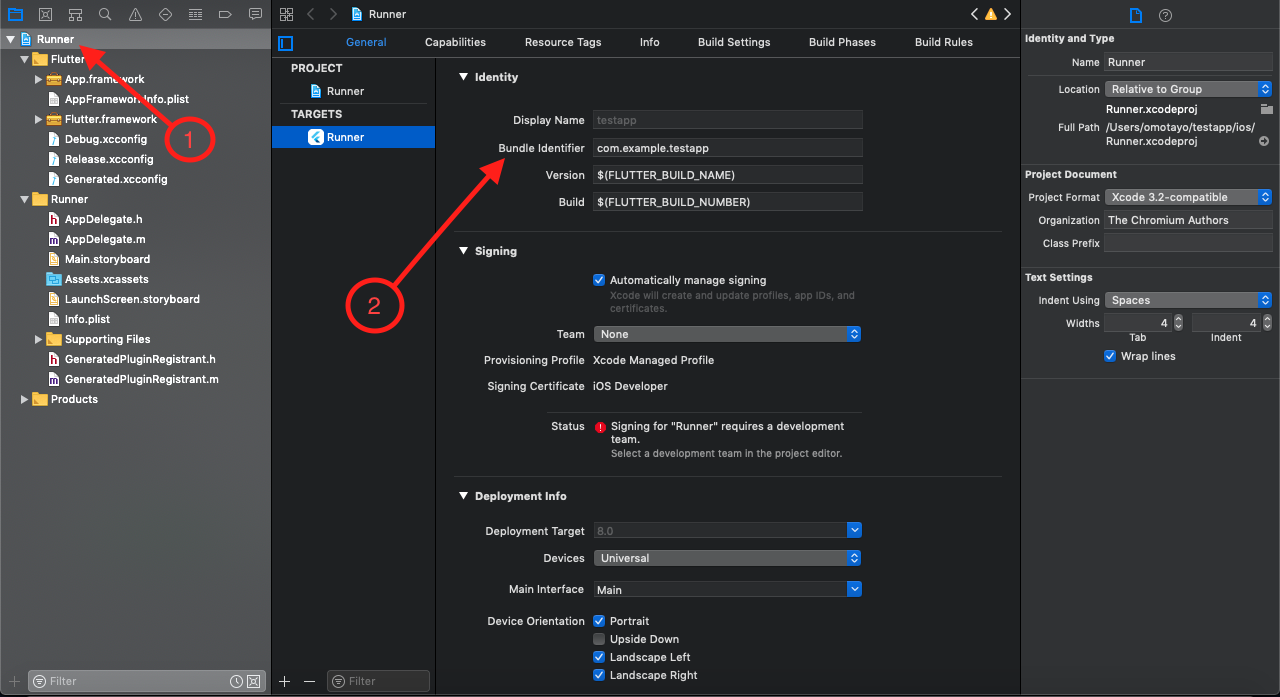The height and width of the screenshot is (697, 1280).
Task: Toggle the Wrap lines checkbox
Action: [x=1110, y=356]
